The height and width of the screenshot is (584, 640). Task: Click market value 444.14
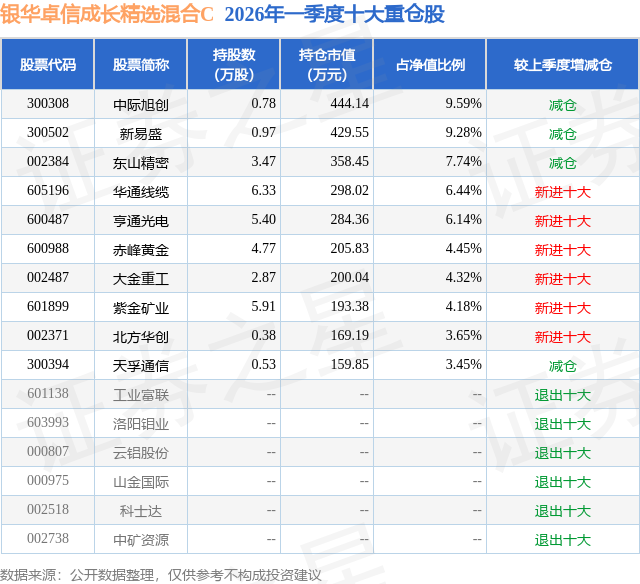click(x=349, y=104)
